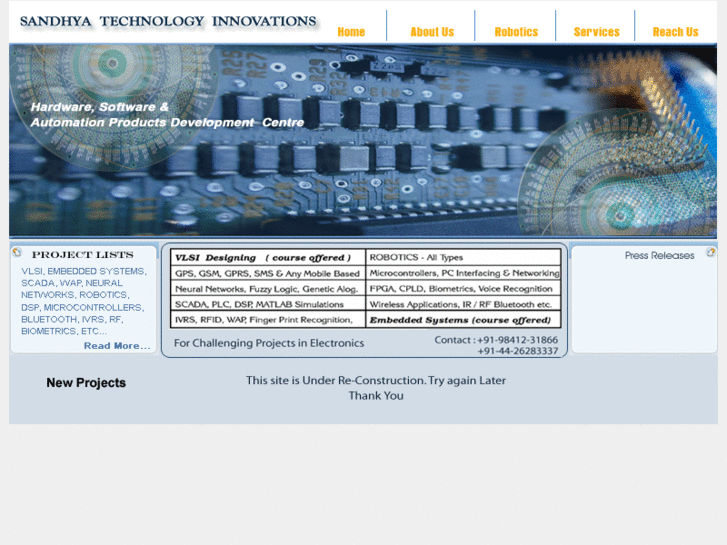Open the Robotics menu item
This screenshot has width=727, height=545.
(x=516, y=32)
